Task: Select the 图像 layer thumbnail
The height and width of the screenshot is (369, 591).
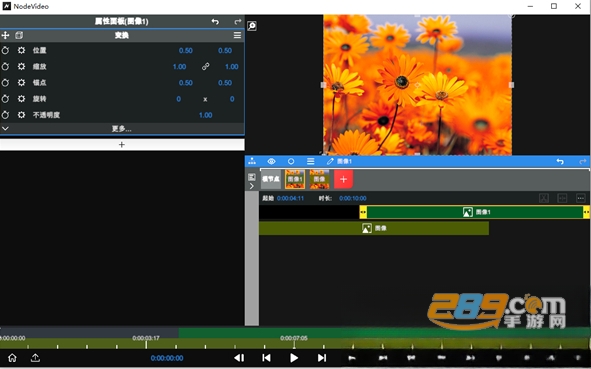Action: (319, 179)
